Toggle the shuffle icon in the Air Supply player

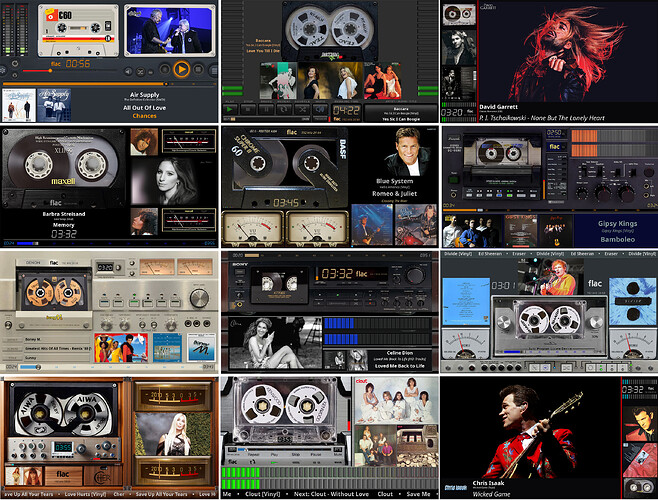click(141, 72)
